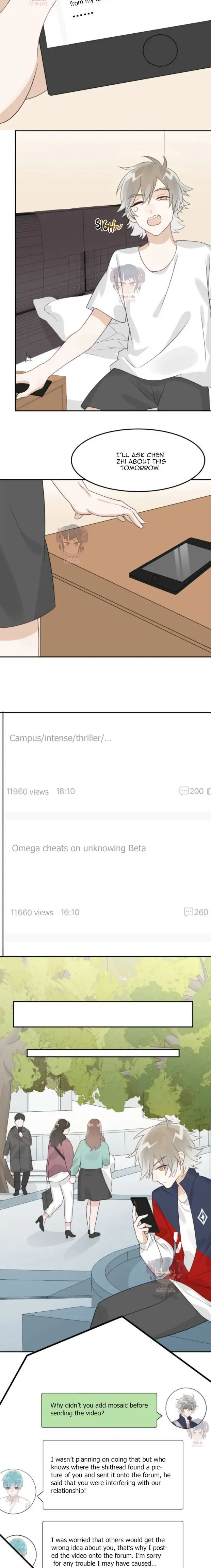Click the '11960 views' counter
Viewport: 211px width, 1568px height.
[x=28, y=791]
